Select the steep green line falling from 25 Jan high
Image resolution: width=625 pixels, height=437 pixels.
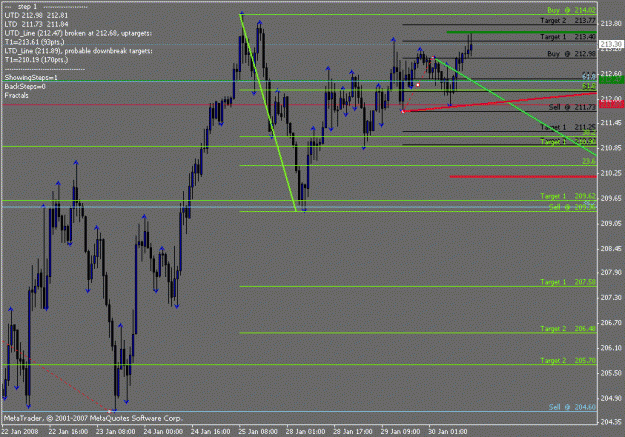click(268, 113)
